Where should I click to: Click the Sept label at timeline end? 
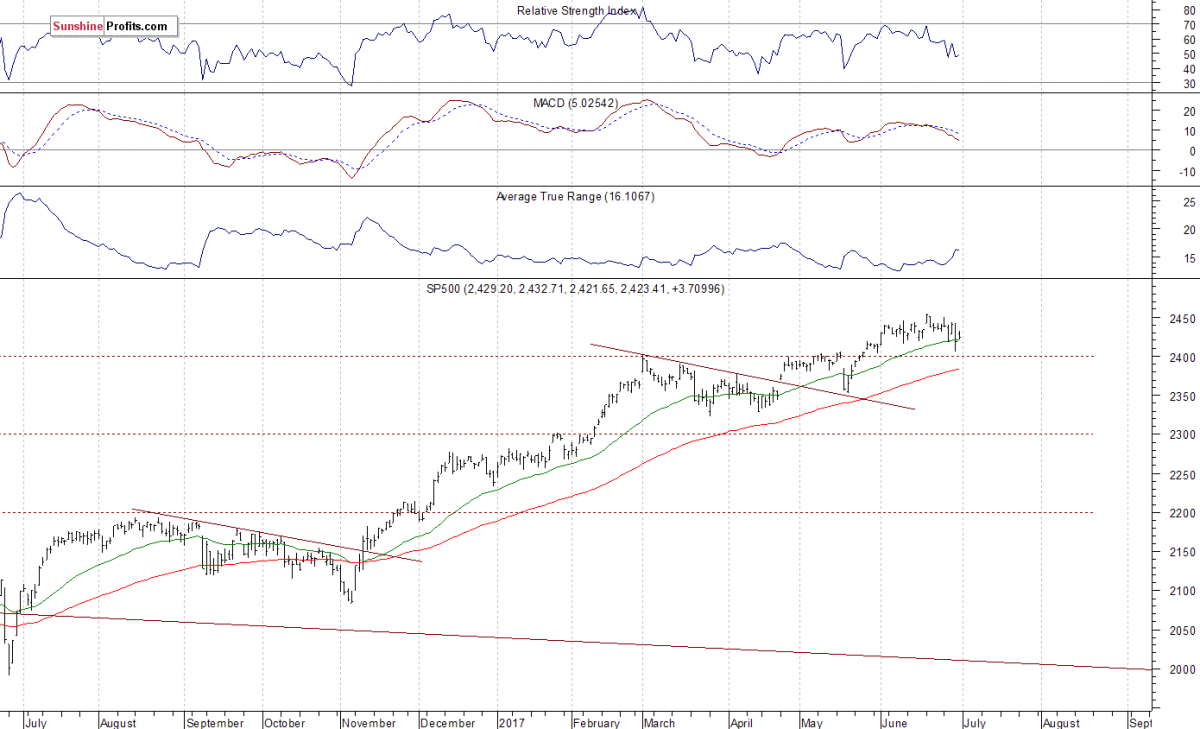[1138, 721]
